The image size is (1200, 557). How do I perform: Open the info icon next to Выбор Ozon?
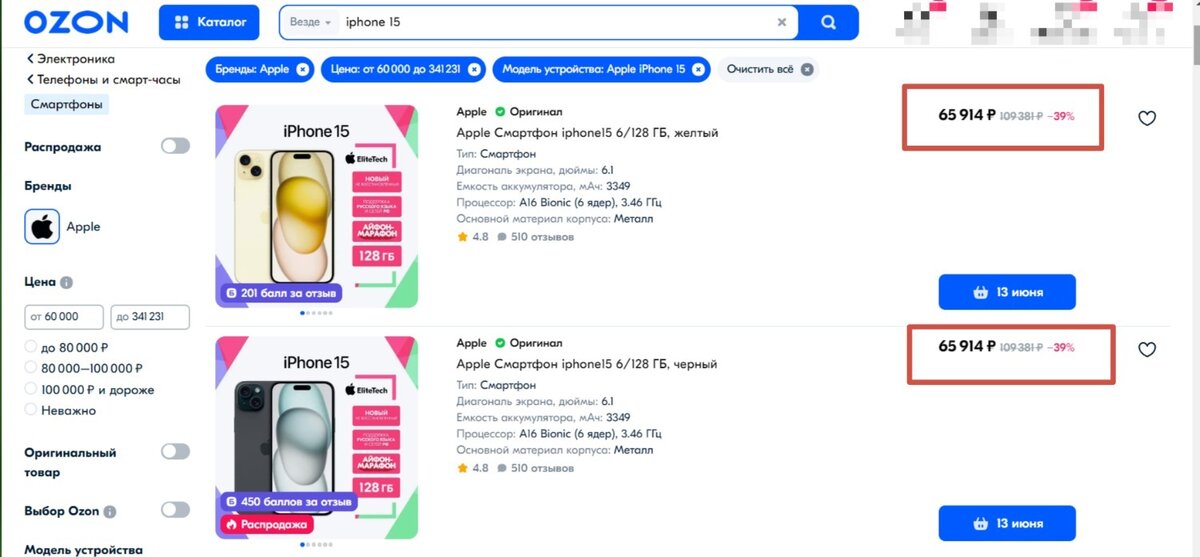point(110,511)
